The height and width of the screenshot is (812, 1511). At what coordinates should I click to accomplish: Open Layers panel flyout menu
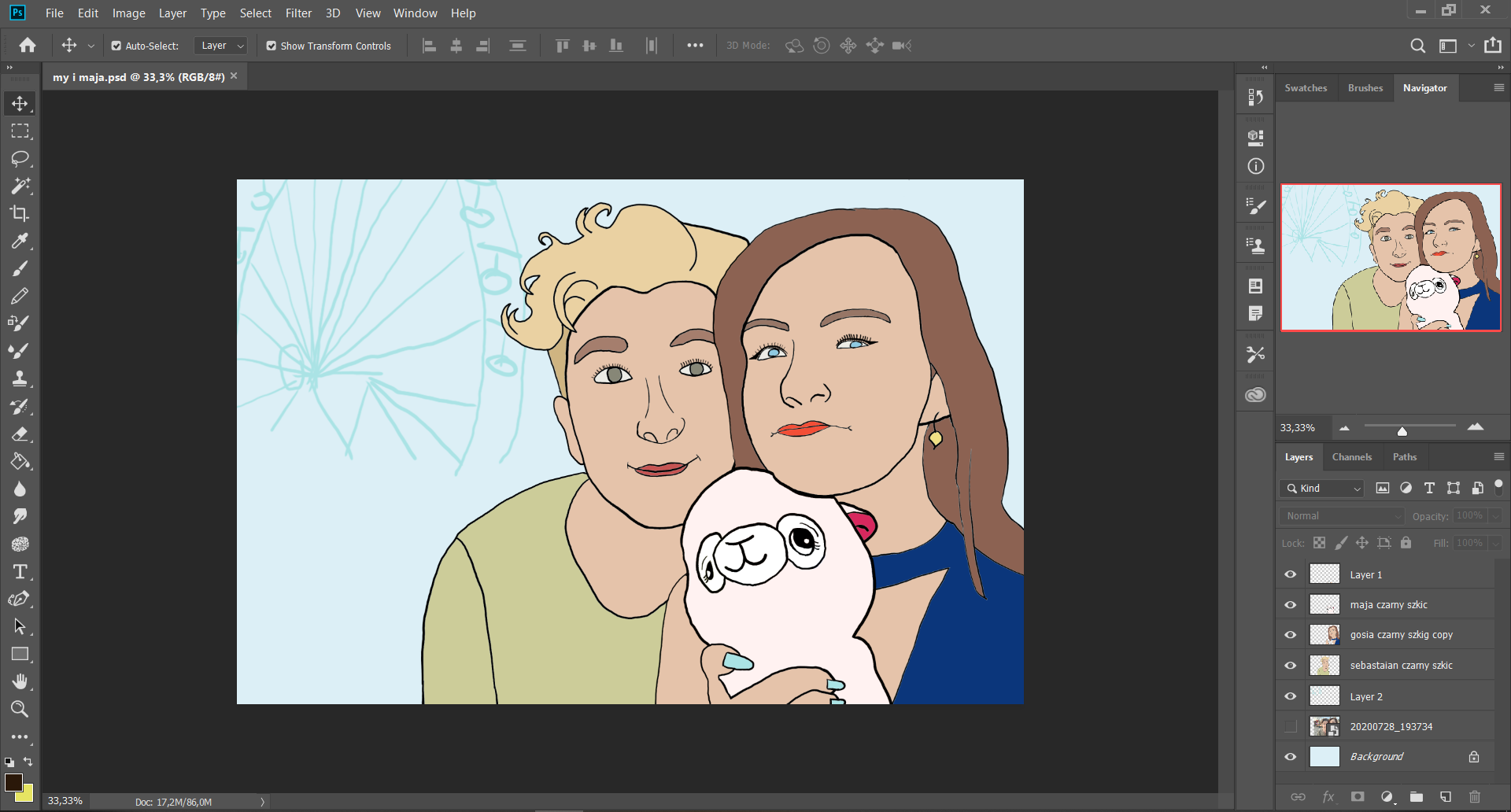click(1498, 456)
